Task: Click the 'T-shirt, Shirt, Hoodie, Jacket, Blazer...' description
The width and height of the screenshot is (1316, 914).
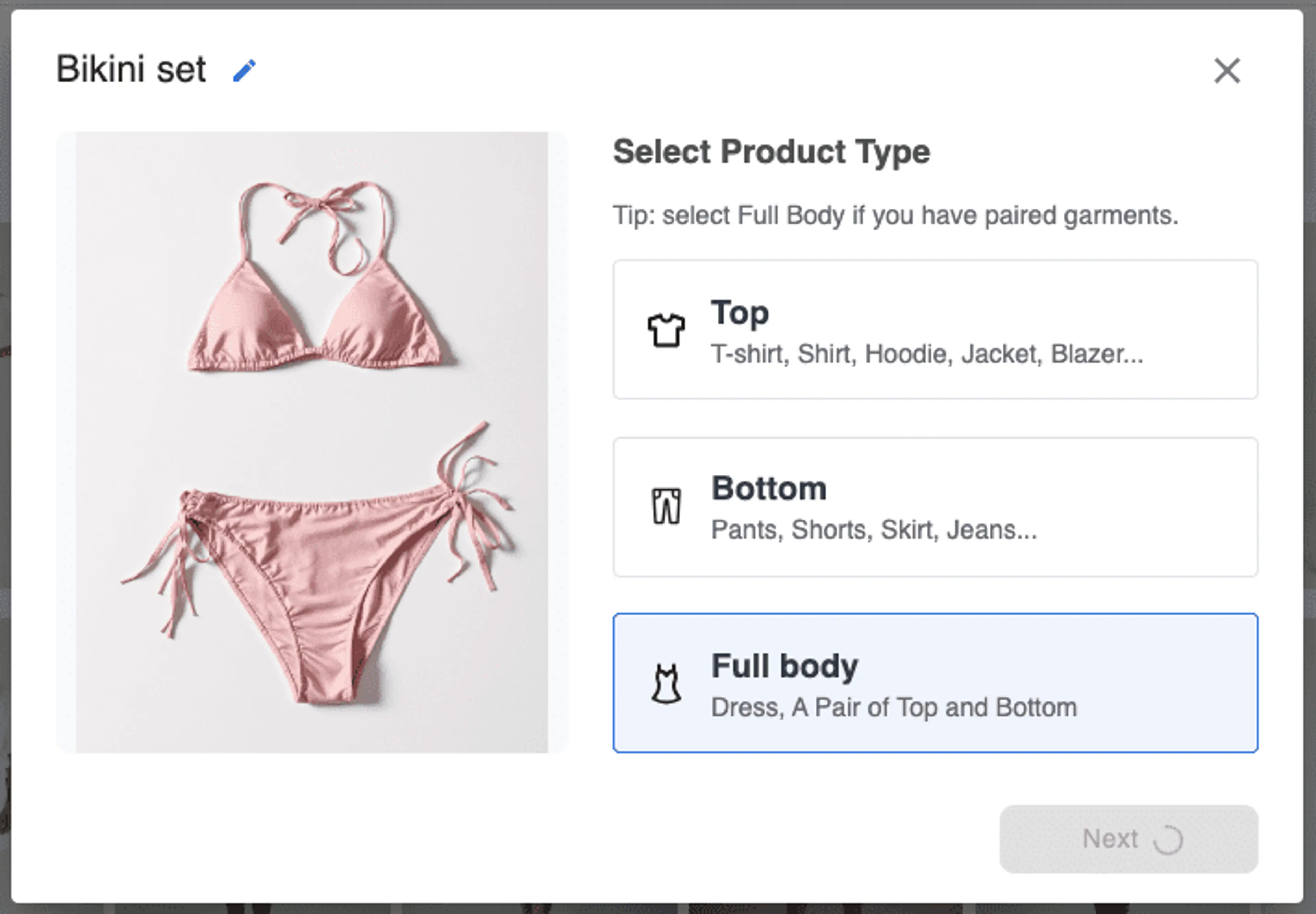Action: [x=927, y=354]
